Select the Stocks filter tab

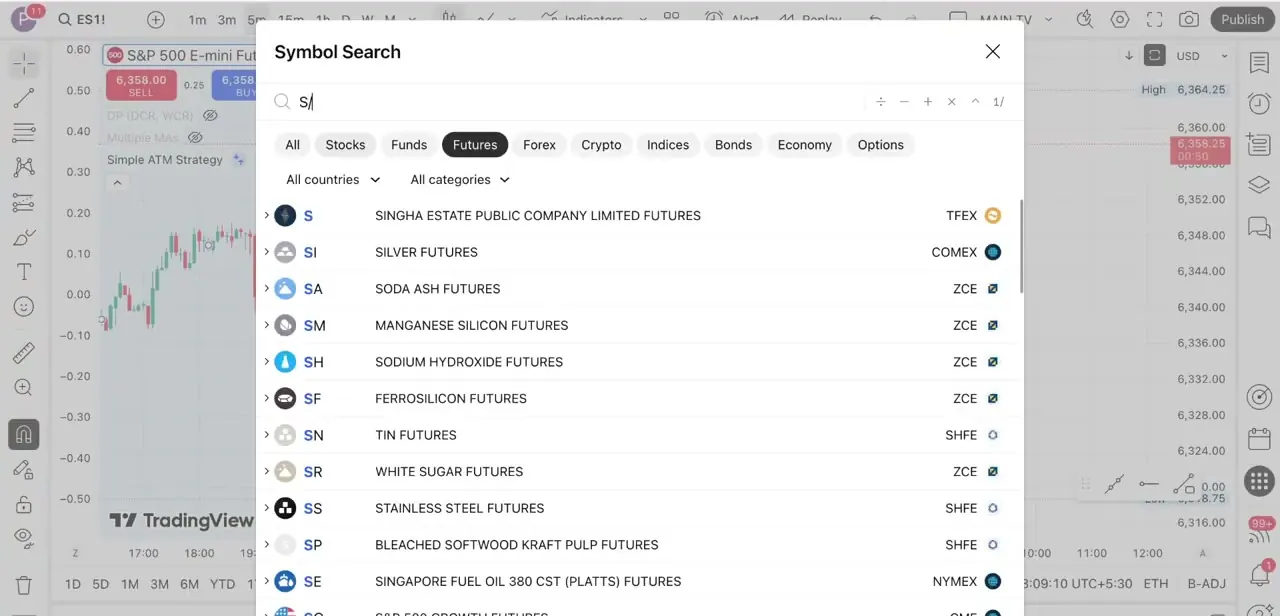click(x=345, y=145)
